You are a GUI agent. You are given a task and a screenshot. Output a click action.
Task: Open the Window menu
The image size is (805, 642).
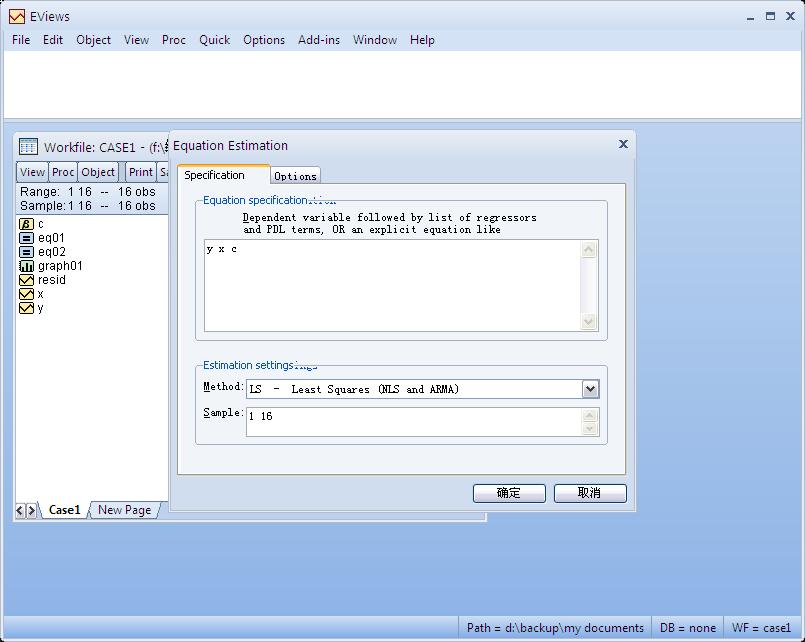[x=375, y=40]
